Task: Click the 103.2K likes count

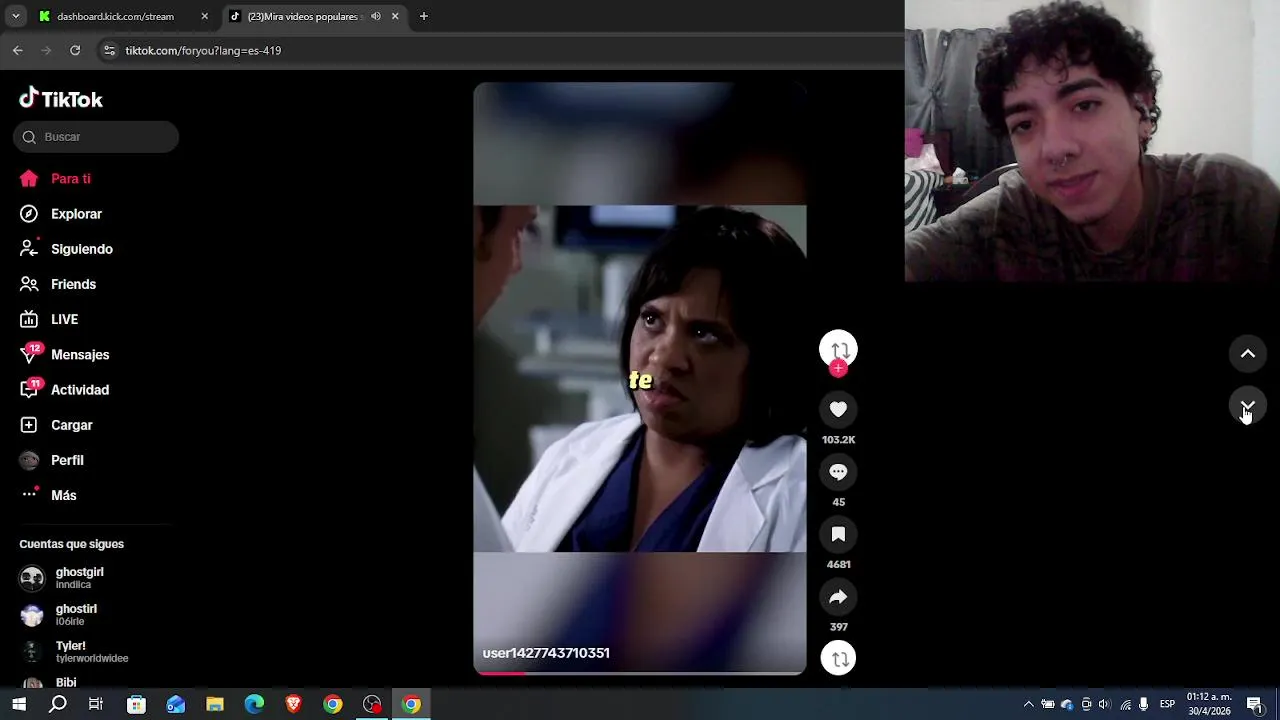Action: 838,440
